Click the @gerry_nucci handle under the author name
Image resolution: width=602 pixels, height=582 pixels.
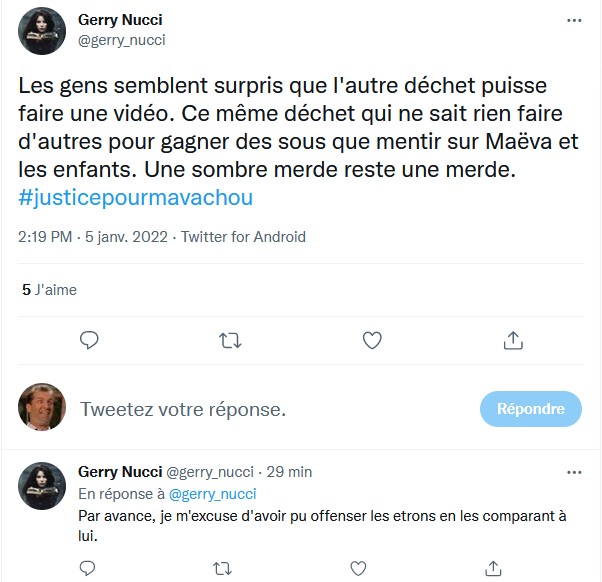[121, 40]
